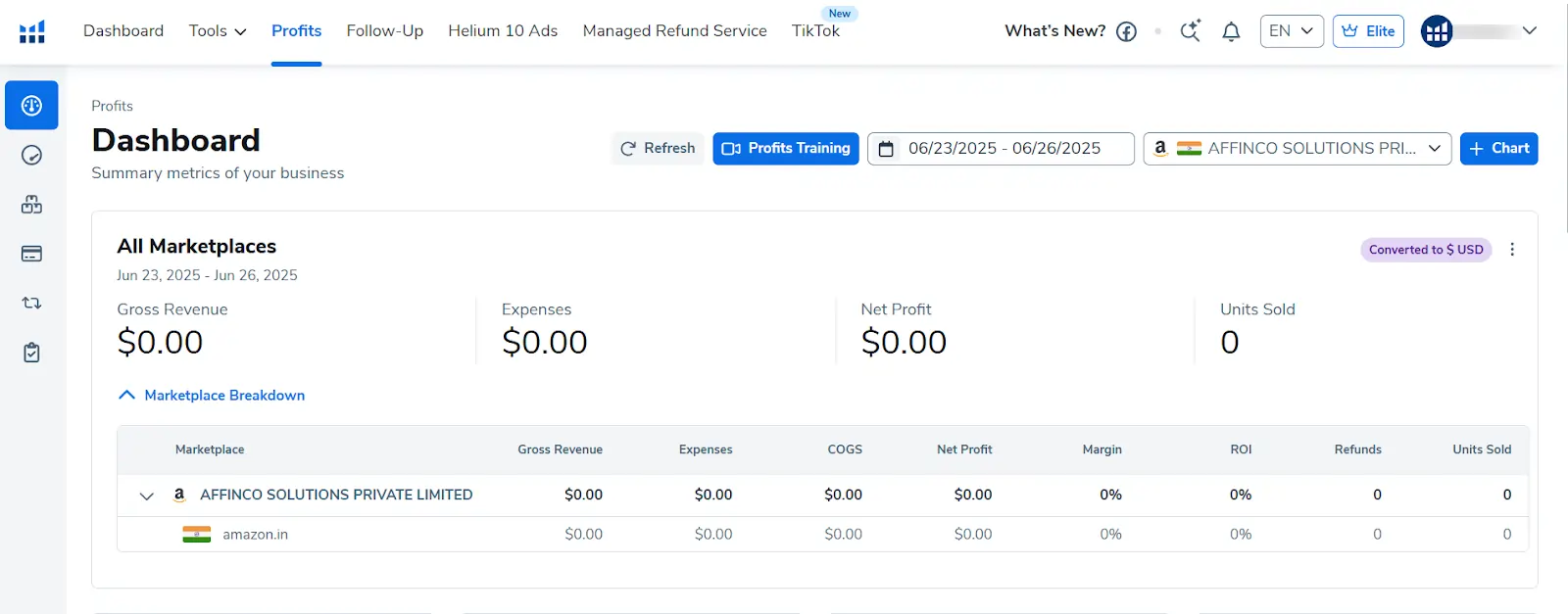Open the gauge sidebar icon
Image resolution: width=1568 pixels, height=614 pixels.
click(31, 155)
